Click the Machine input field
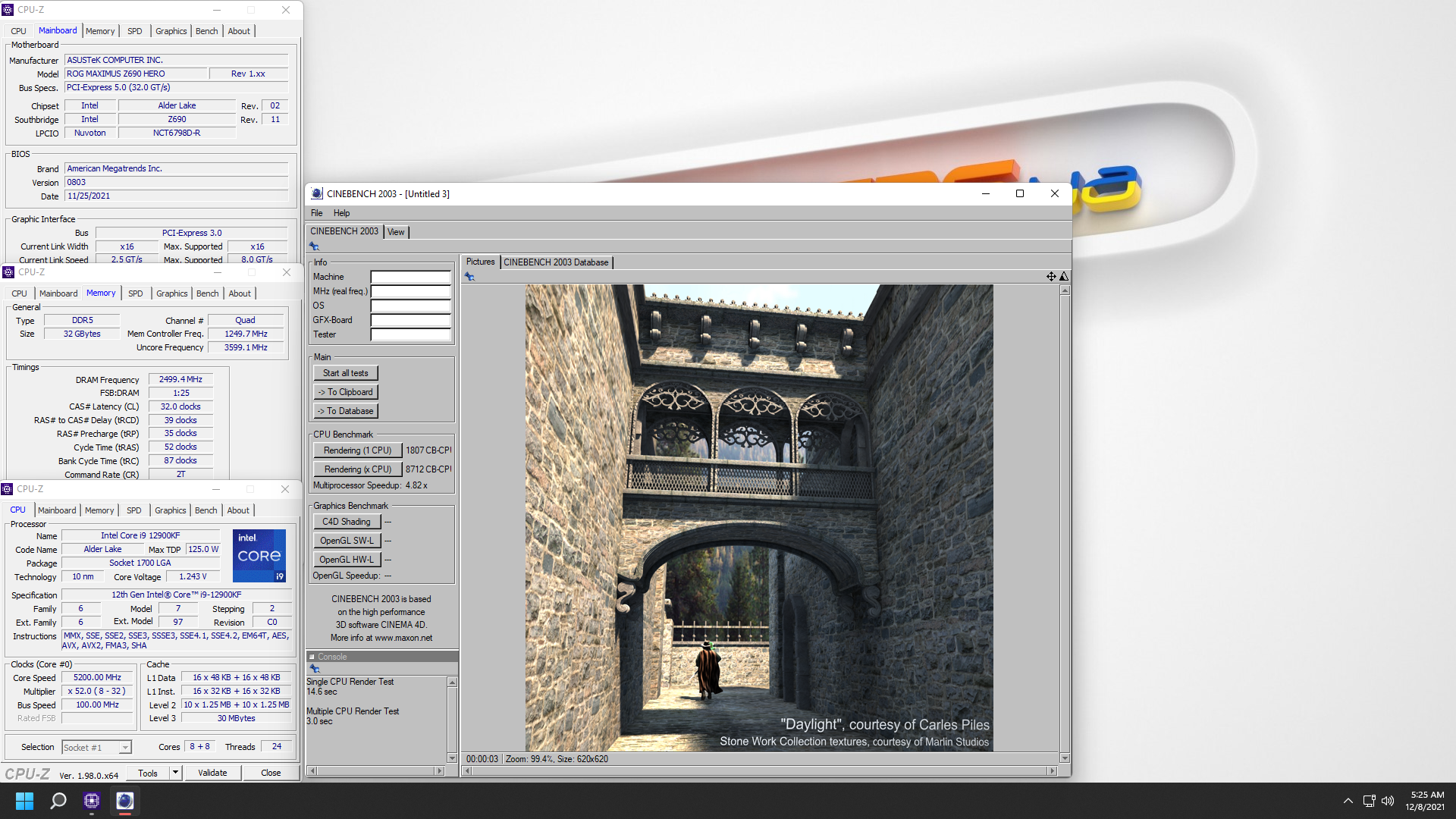Image resolution: width=1456 pixels, height=819 pixels. [410, 277]
